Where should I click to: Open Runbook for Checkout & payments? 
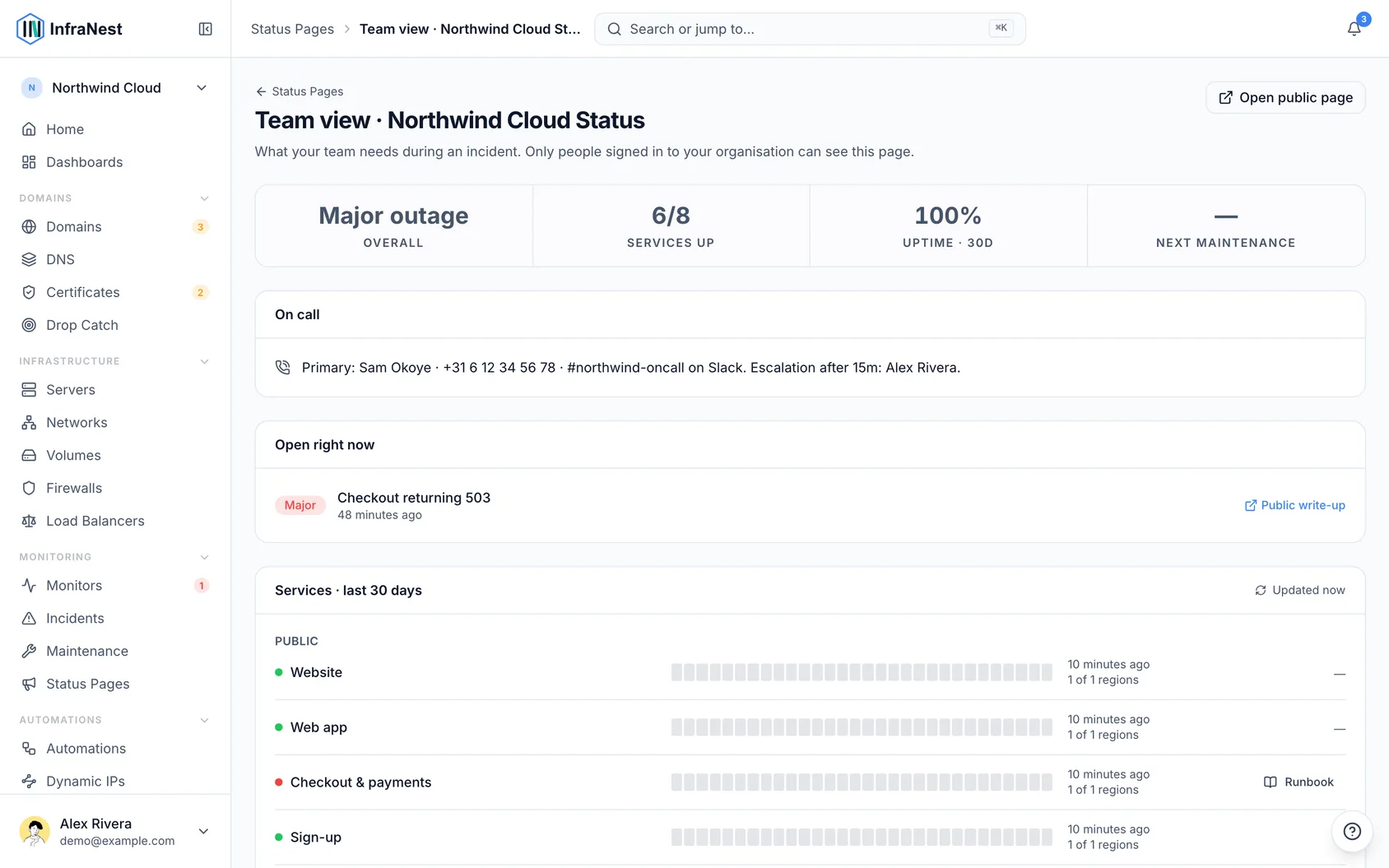click(x=1298, y=782)
